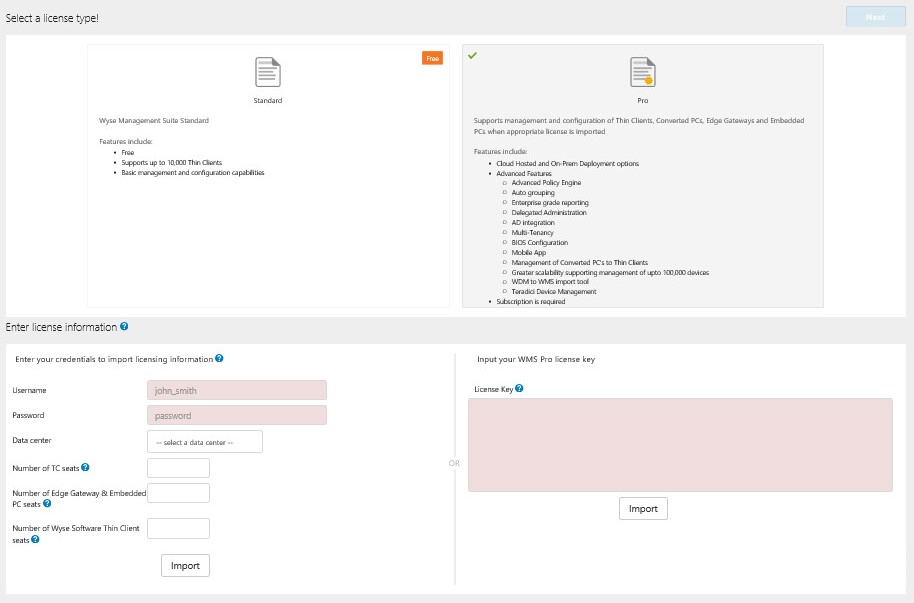Click 'Wyse Management Suite Standard' text
Image resolution: width=914 pixels, height=603 pixels.
pyautogui.click(x=154, y=121)
